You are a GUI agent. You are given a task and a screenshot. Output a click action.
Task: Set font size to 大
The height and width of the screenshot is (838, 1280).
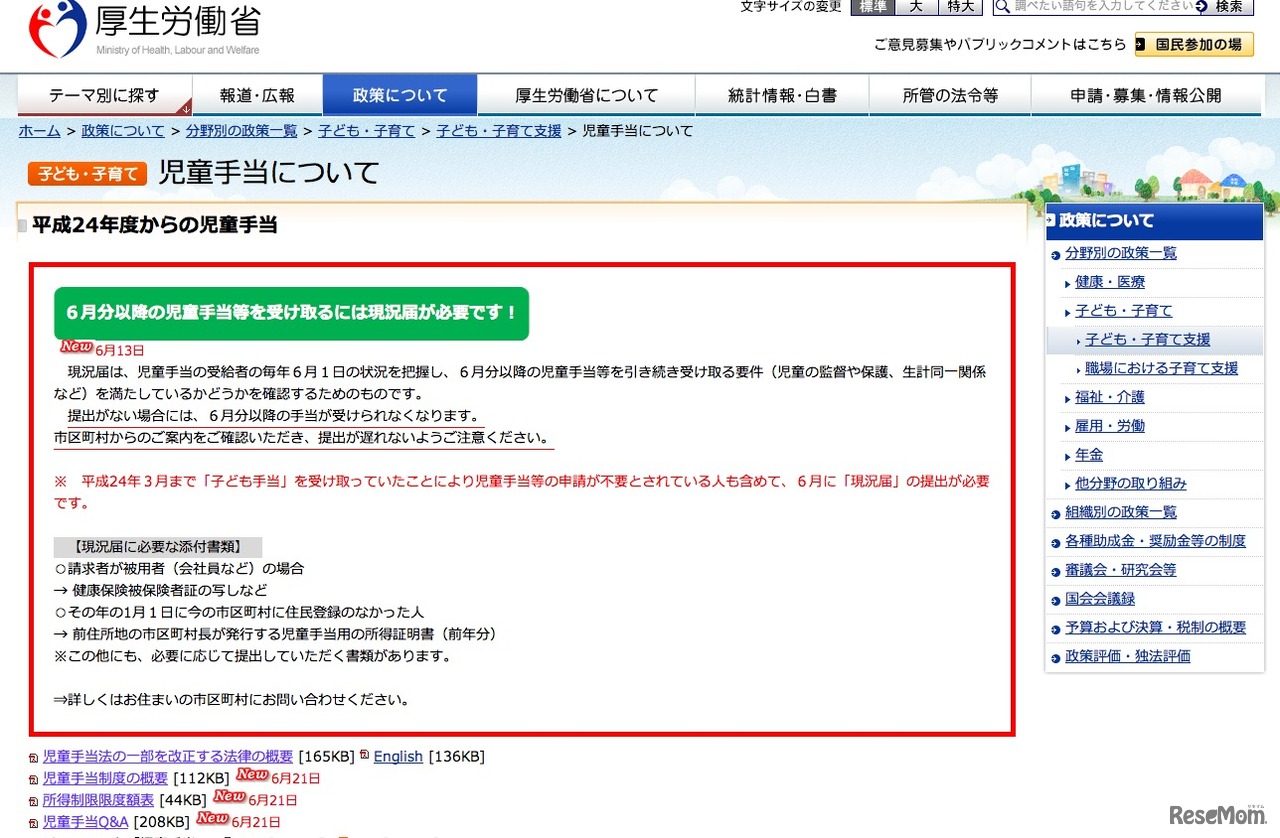click(916, 6)
